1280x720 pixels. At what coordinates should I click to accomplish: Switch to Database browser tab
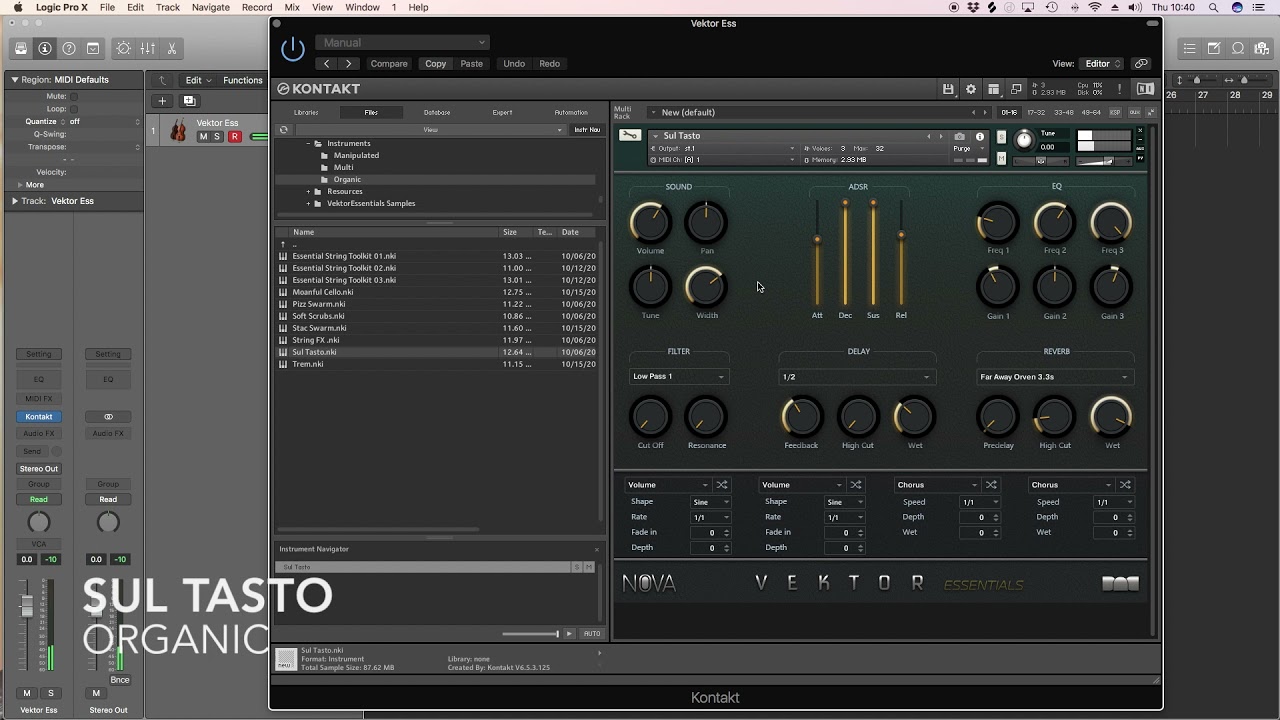pyautogui.click(x=437, y=113)
